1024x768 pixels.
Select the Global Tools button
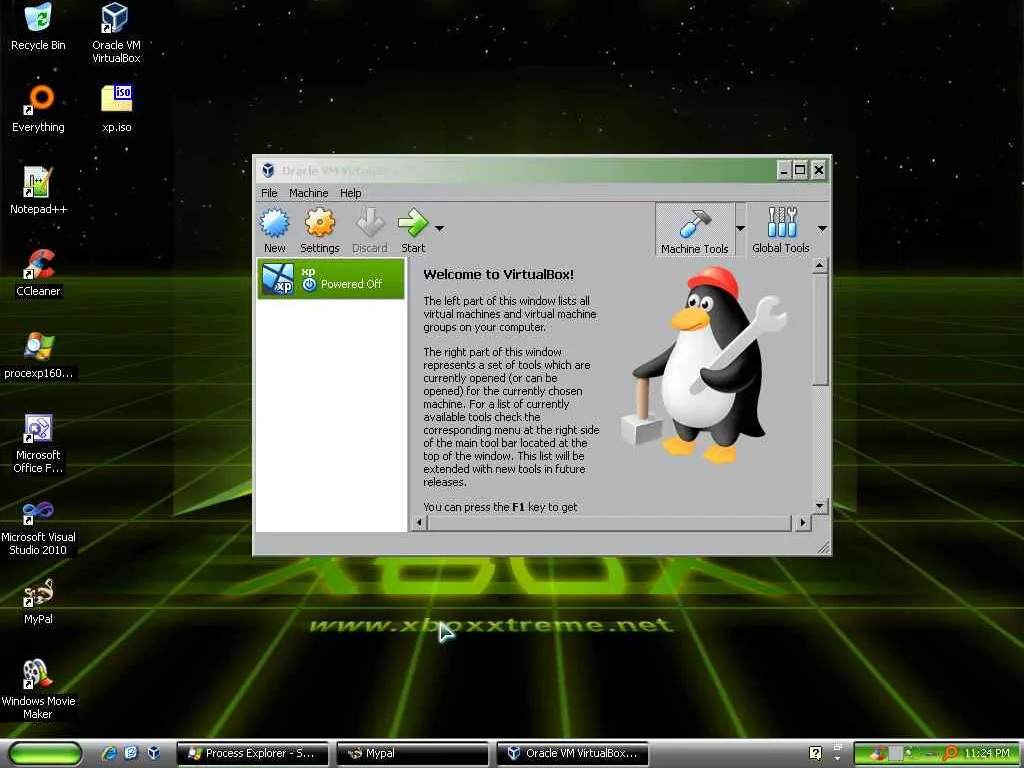pyautogui.click(x=781, y=230)
